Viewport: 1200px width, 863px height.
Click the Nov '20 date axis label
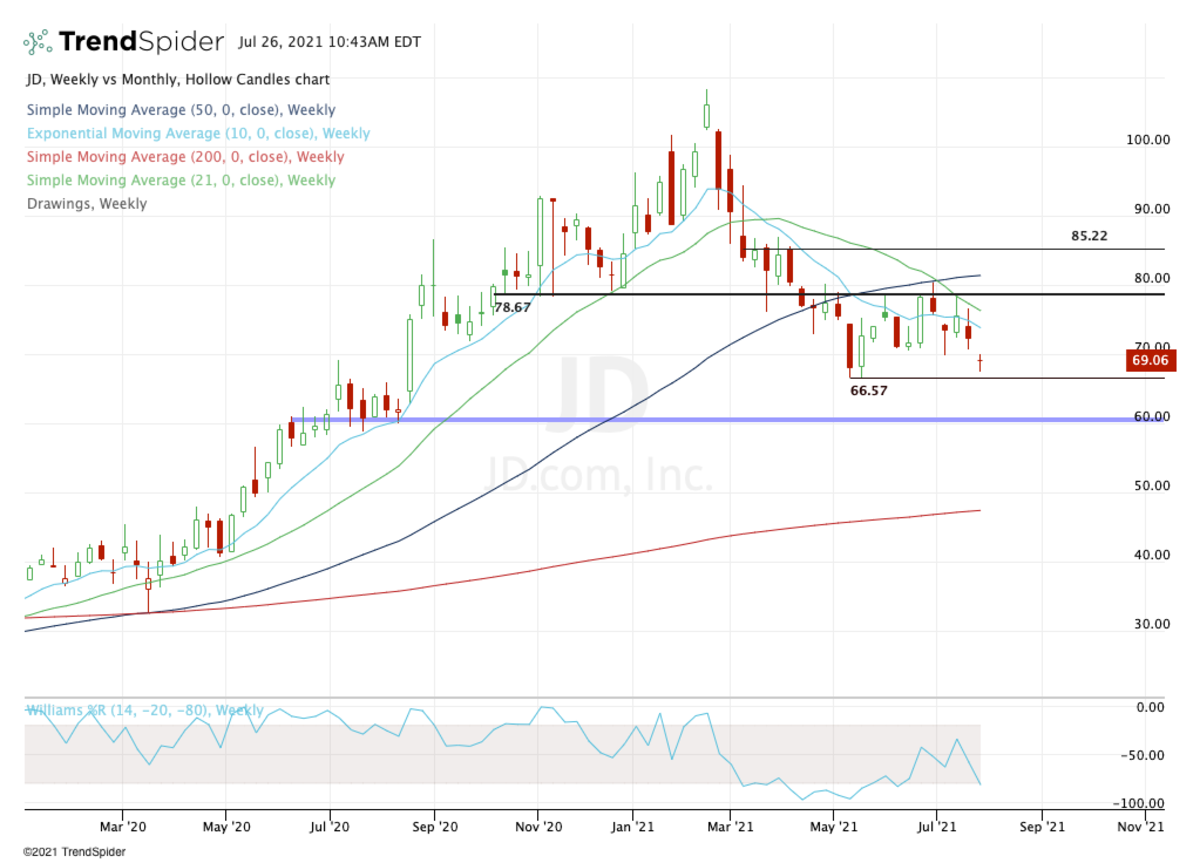(538, 826)
